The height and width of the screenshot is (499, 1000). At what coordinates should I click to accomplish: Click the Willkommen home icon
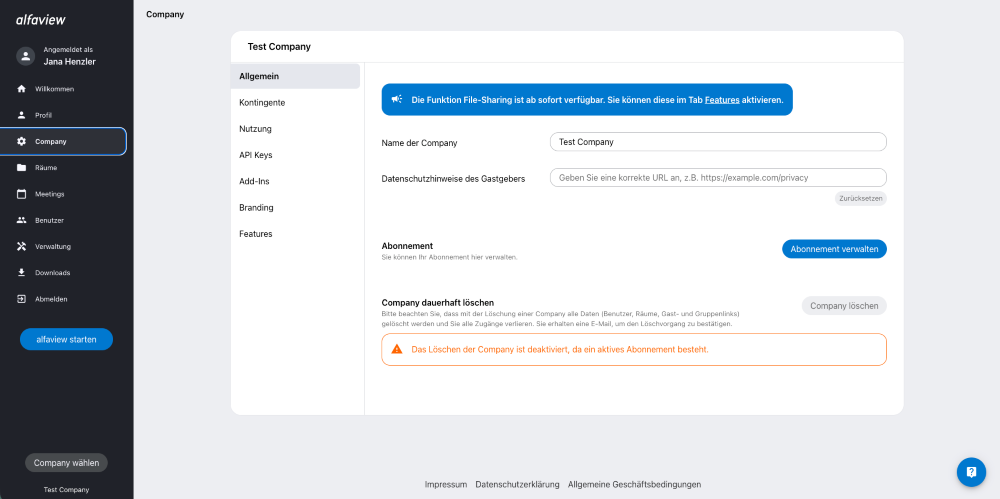tap(22, 89)
